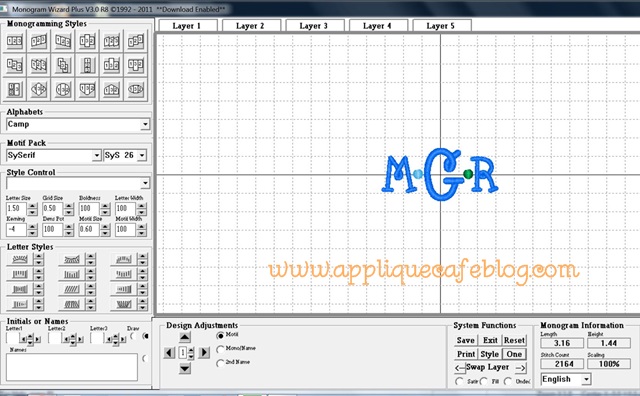
Task: Select the oval monogram style icon in bottom row
Action: pyautogui.click(x=136, y=89)
